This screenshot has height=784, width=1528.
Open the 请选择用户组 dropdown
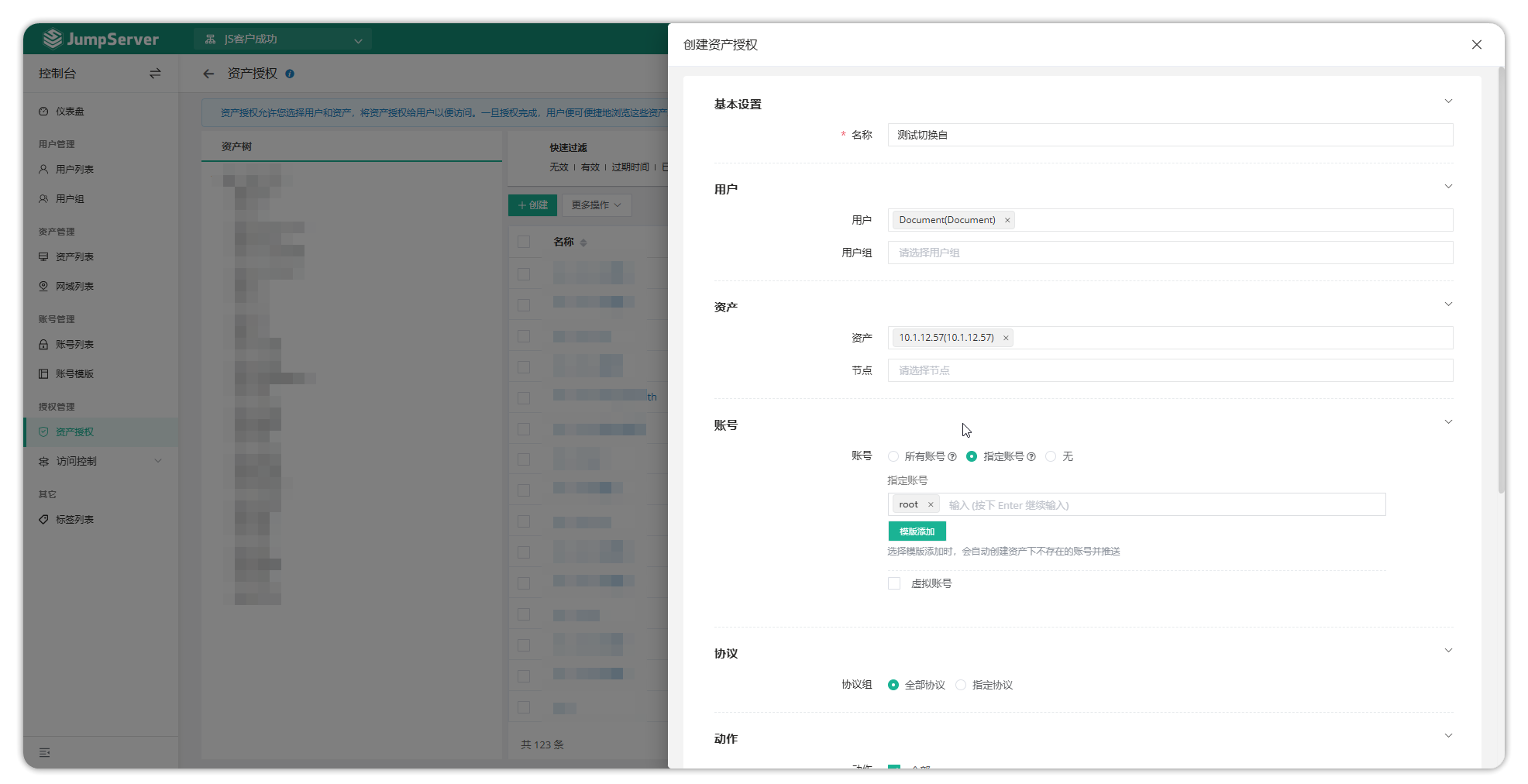click(x=1169, y=253)
